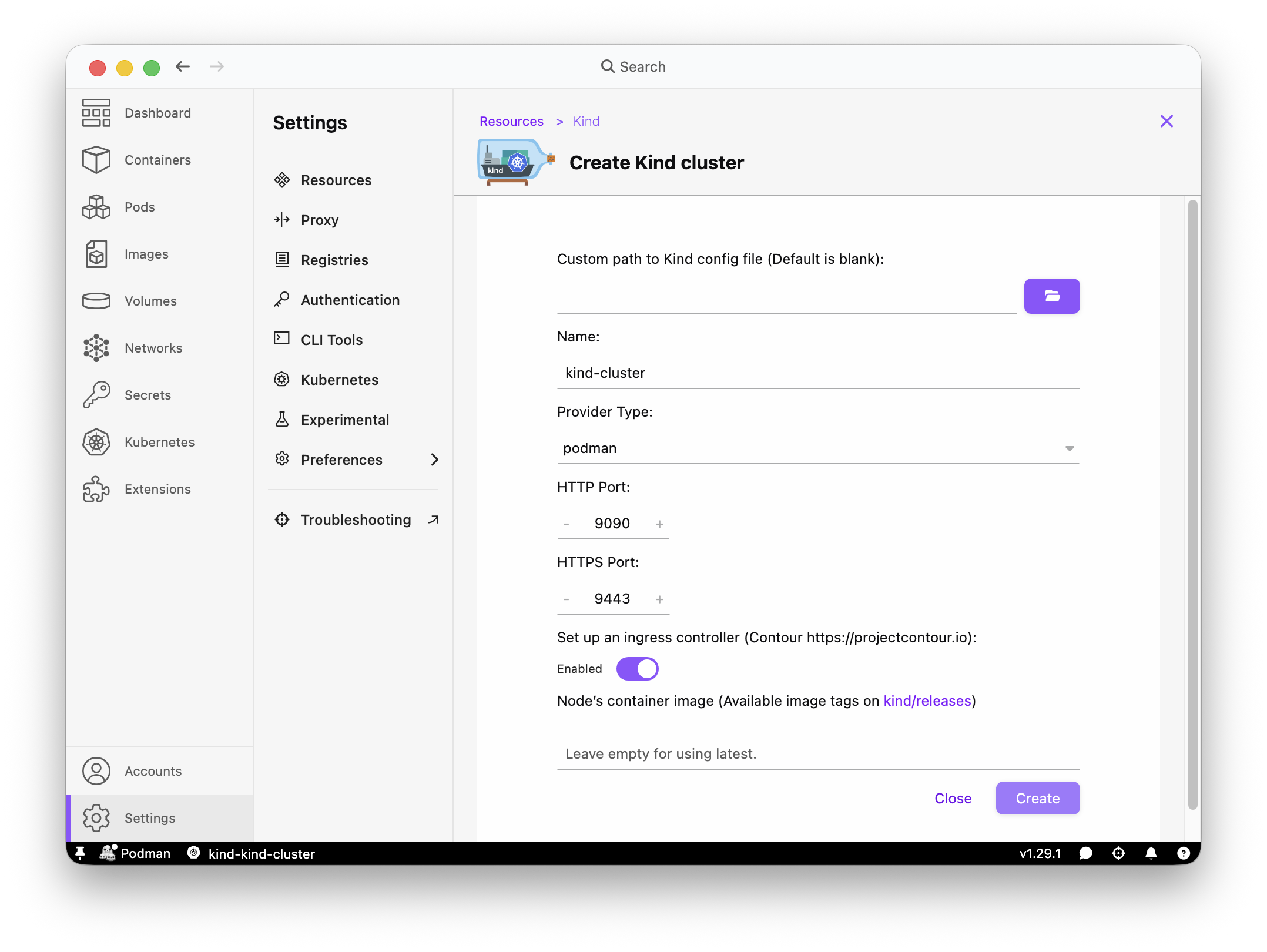Increase the HTTPS Port value
This screenshot has height=952, width=1267.
pos(659,599)
